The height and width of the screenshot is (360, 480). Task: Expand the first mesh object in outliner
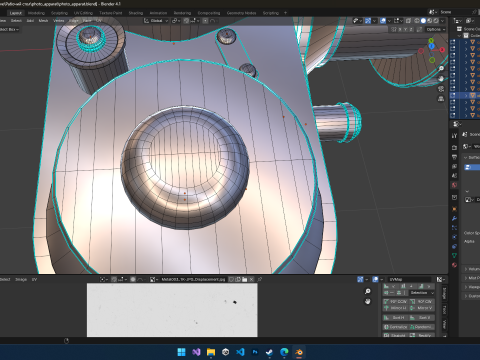click(x=466, y=42)
